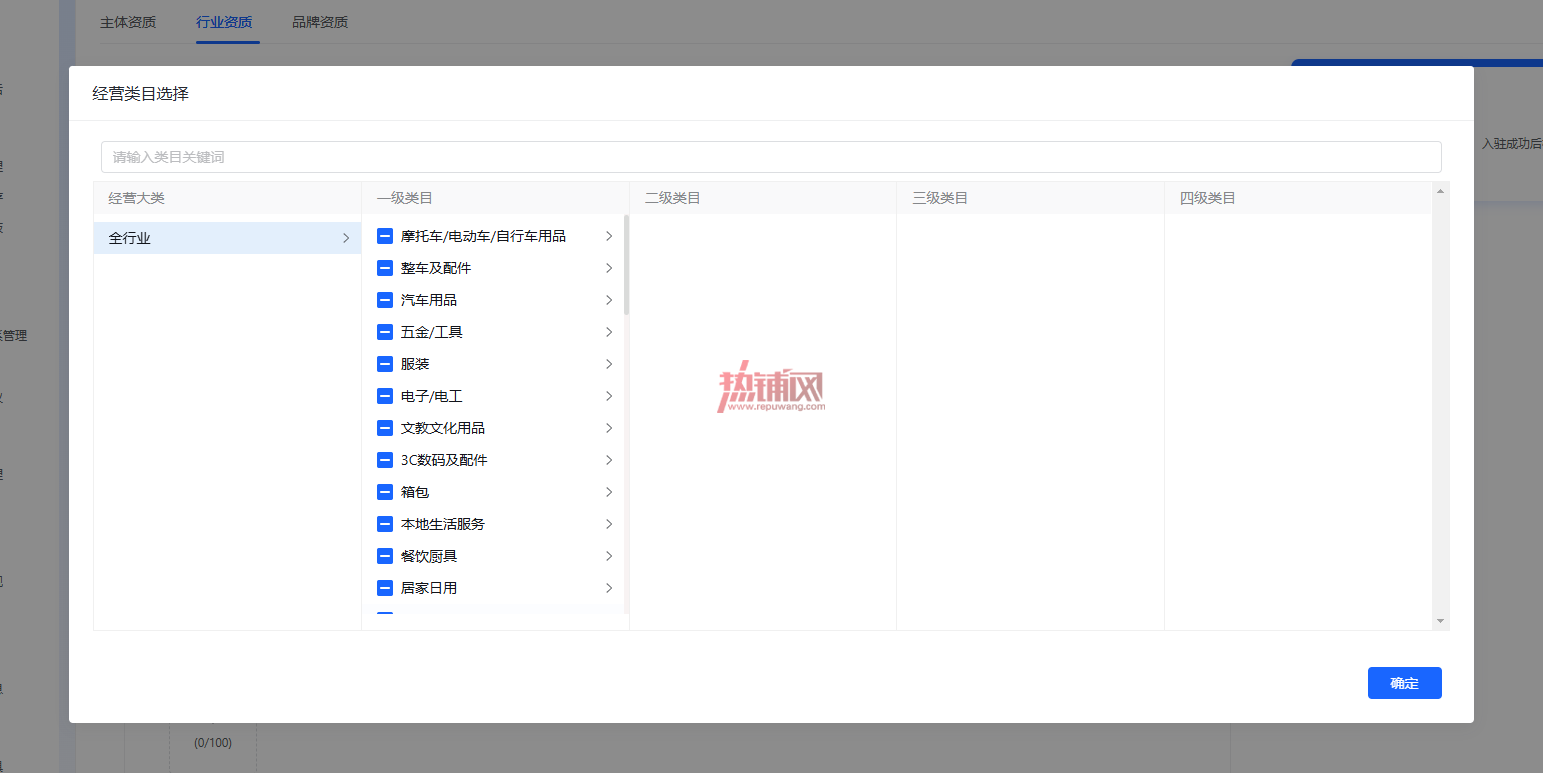This screenshot has height=773, width=1543.
Task: Expand the 电子/电工 category arrow
Action: point(609,396)
